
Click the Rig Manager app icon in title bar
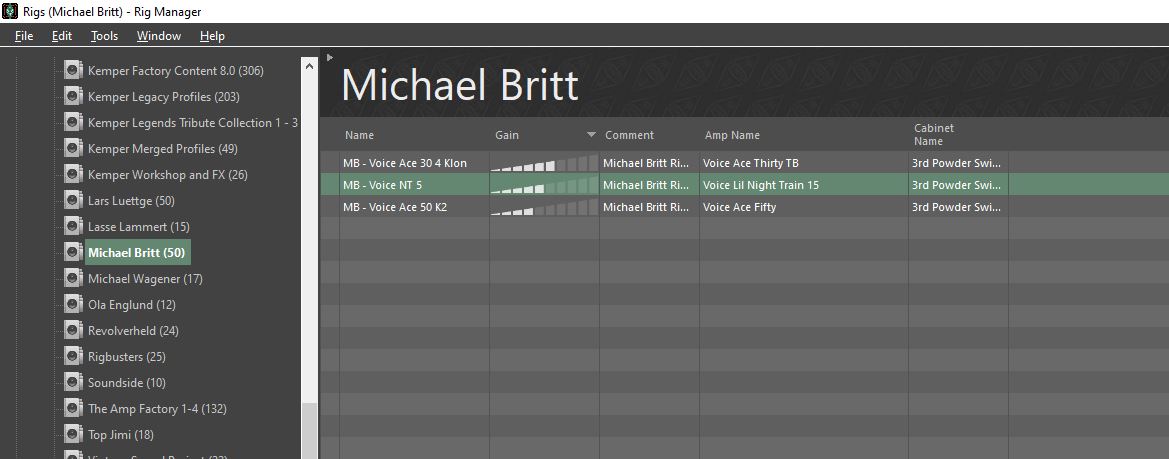[x=10, y=11]
